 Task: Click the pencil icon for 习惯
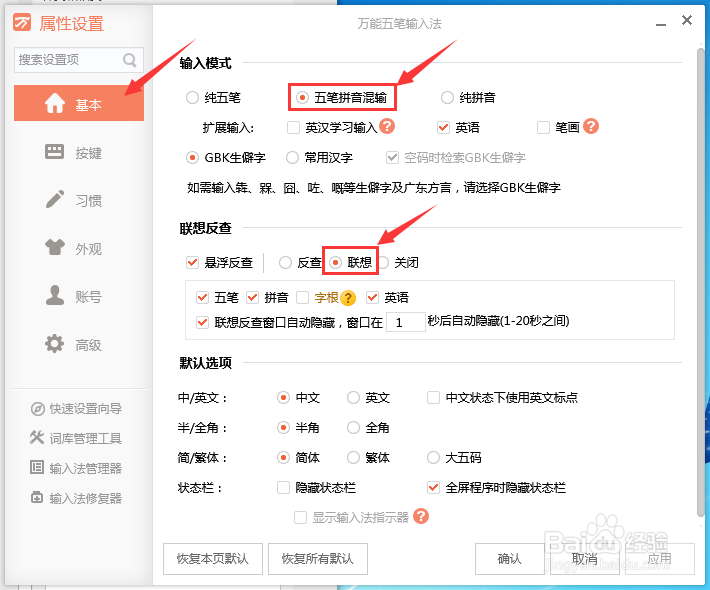click(55, 199)
